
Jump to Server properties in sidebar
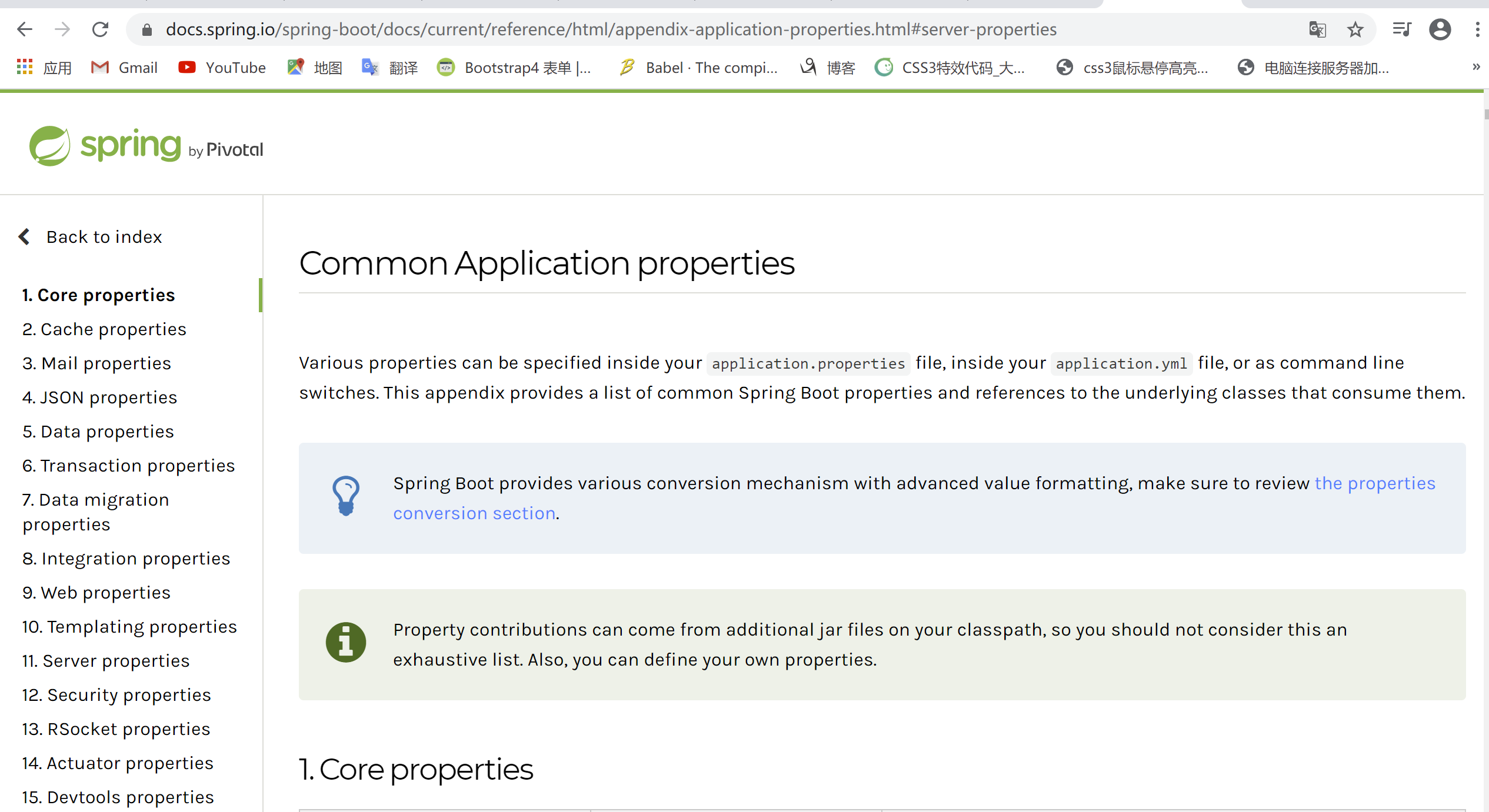[106, 661]
